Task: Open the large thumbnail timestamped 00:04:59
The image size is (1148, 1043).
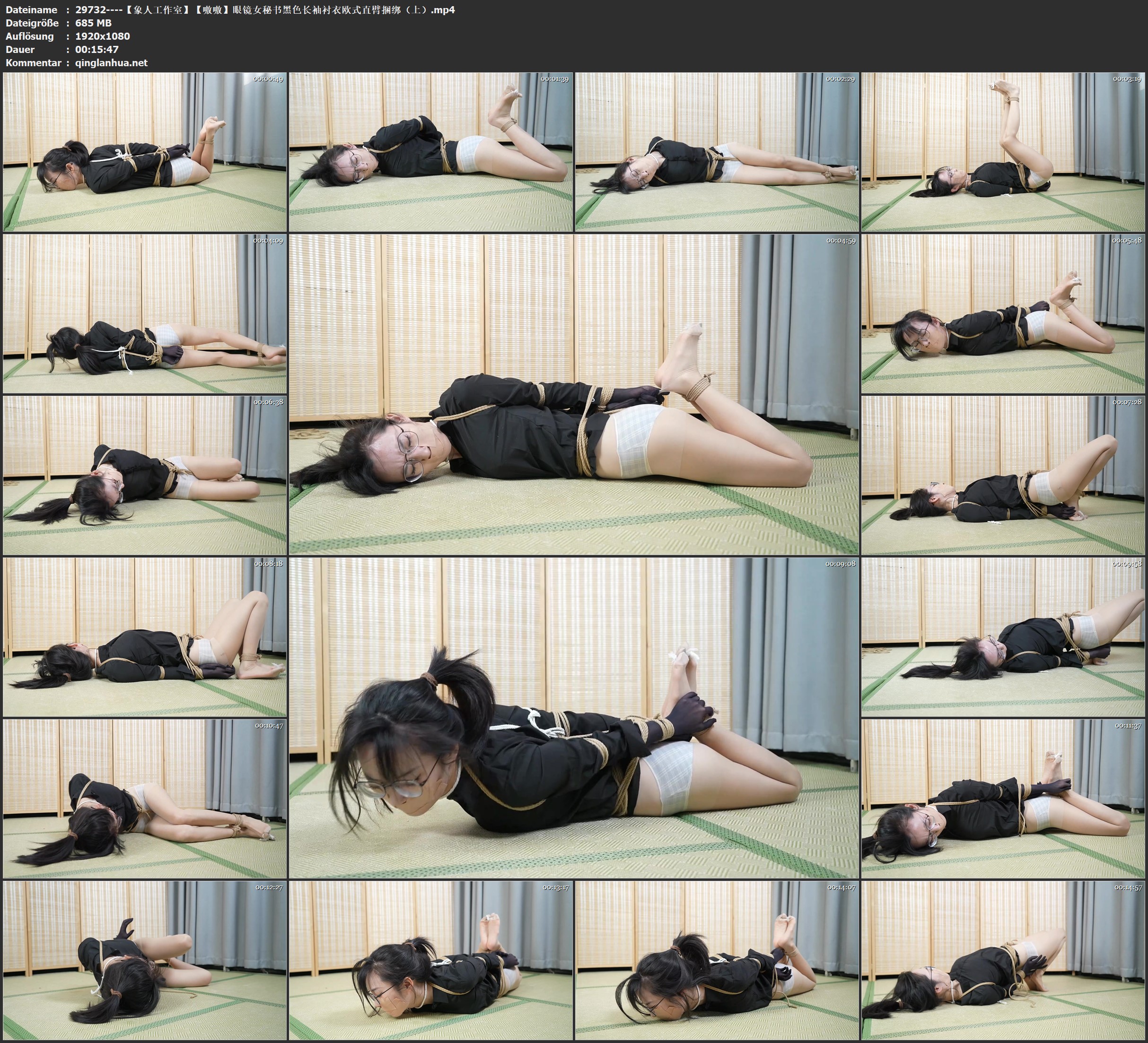Action: click(573, 394)
